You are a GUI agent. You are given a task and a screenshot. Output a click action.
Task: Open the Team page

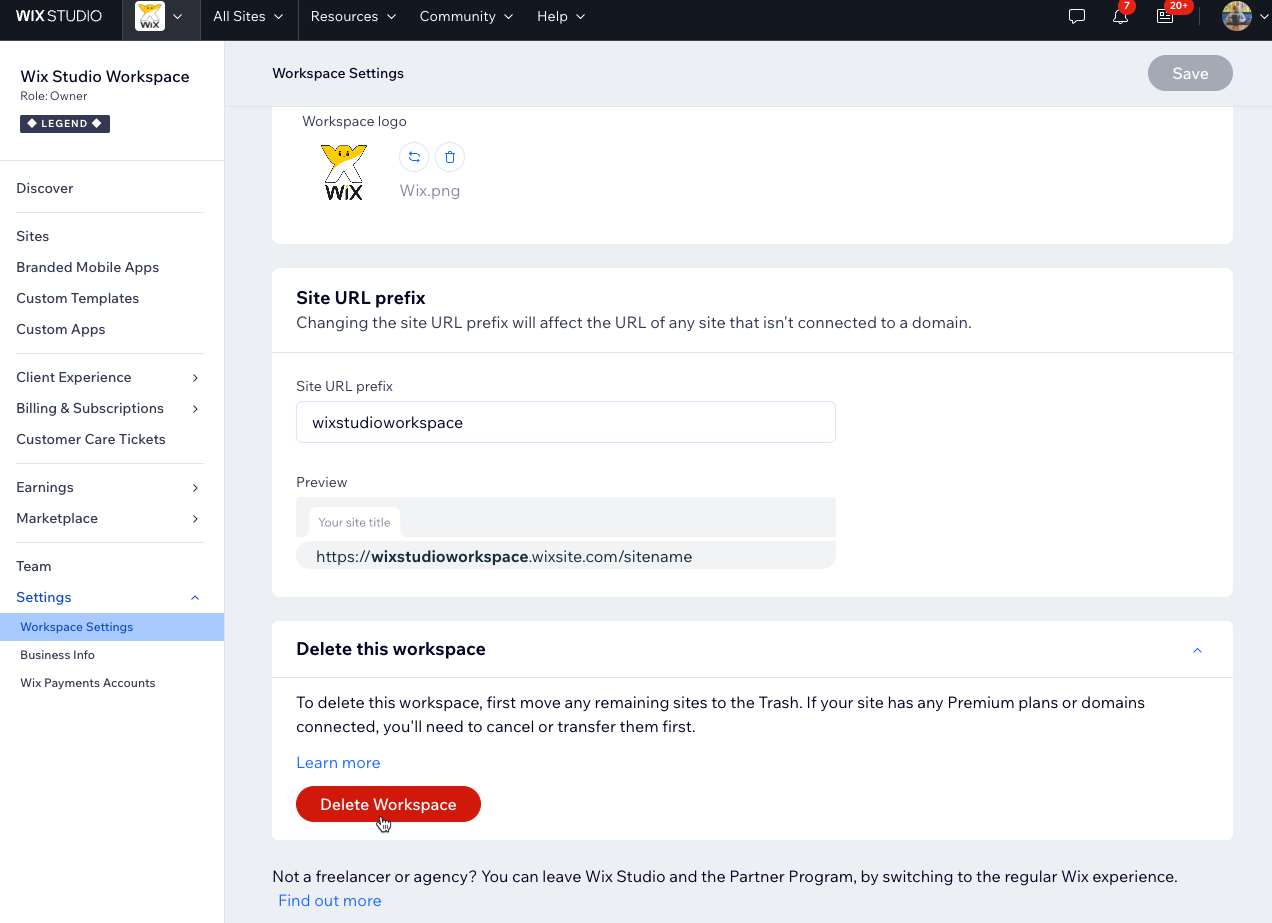click(x=34, y=566)
